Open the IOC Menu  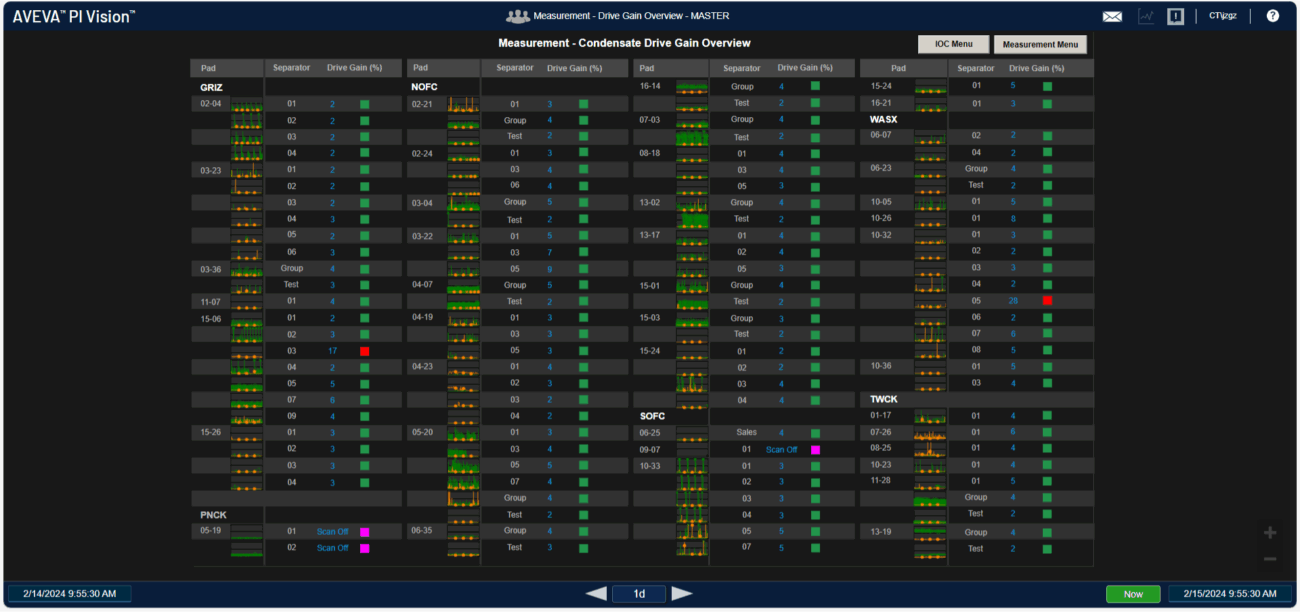953,44
